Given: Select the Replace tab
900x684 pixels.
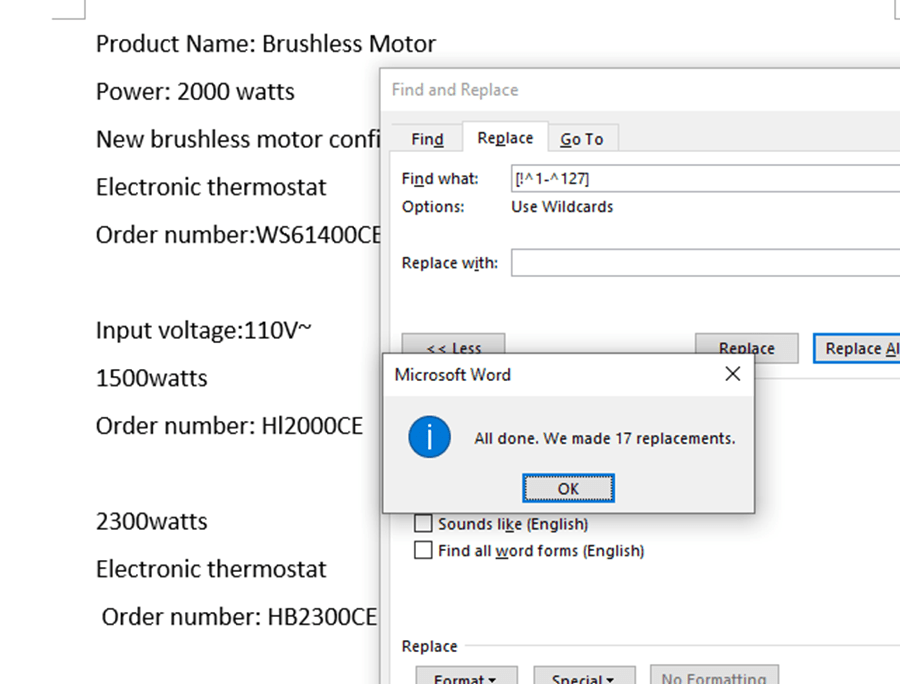Looking at the screenshot, I should pyautogui.click(x=505, y=138).
